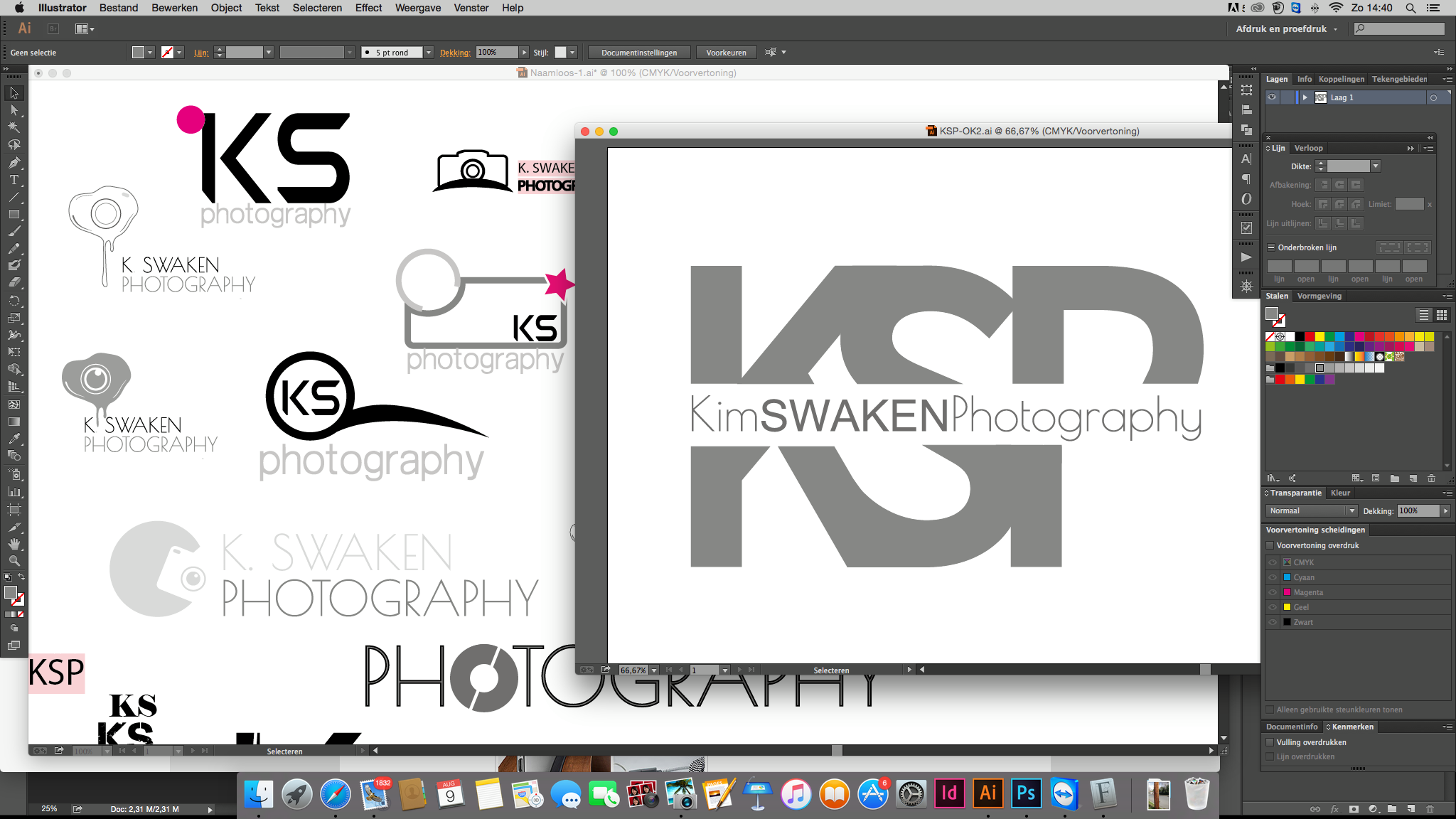Select the Zoom magnifier tool
Viewport: 1456px width, 819px height.
pyautogui.click(x=14, y=561)
